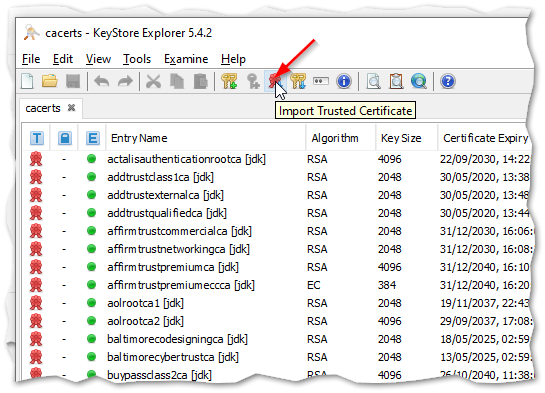The width and height of the screenshot is (545, 393).
Task: Select entry addtrustqualifiedca [jdk]
Action: tap(167, 213)
